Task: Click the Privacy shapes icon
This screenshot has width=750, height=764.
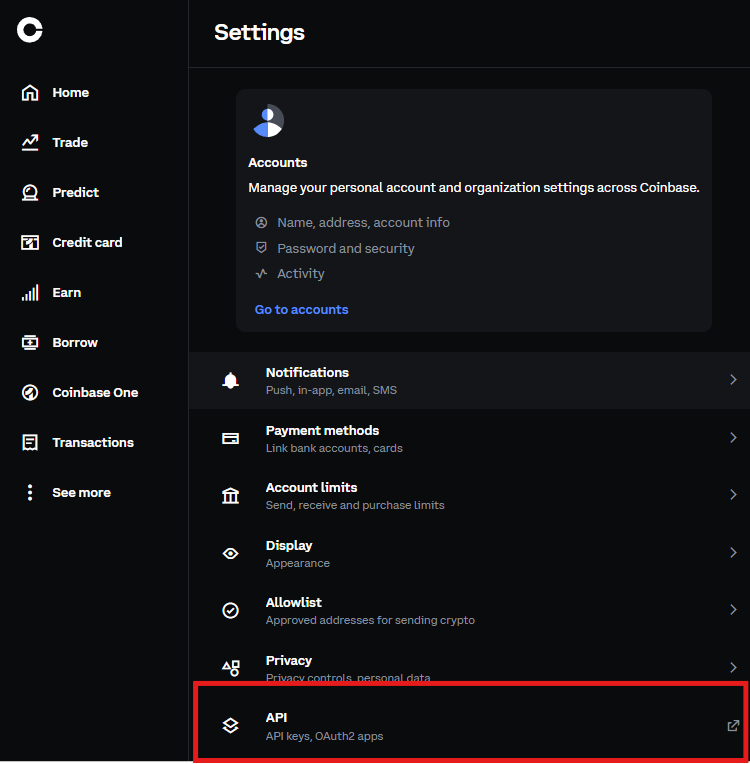Action: (x=231, y=668)
